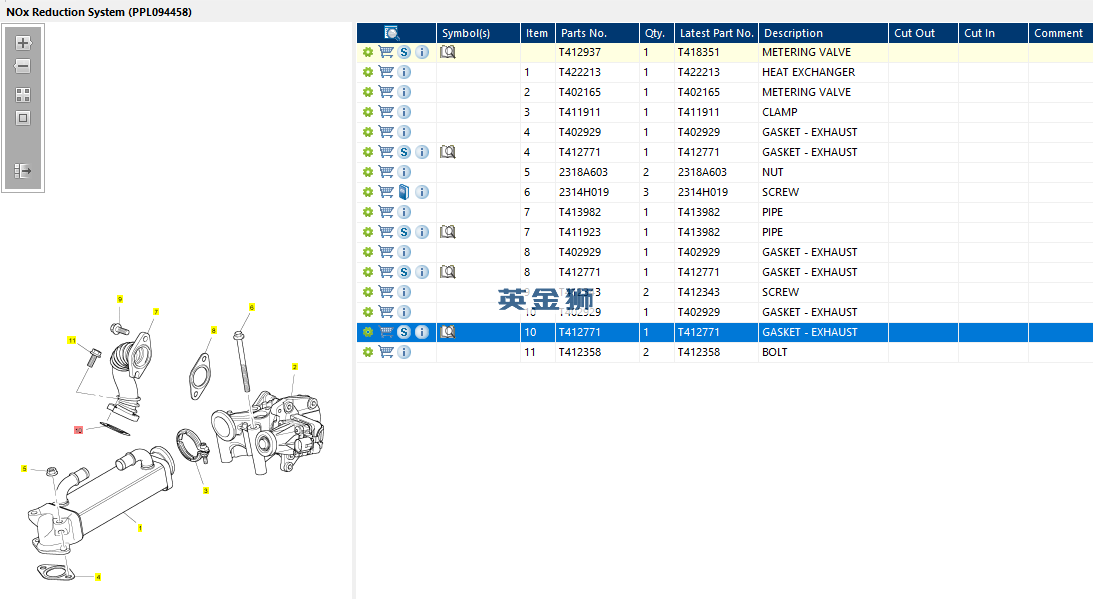Toggle the parts list panel arrow icon
Screen dimensions: 1093x599
coord(23,171)
